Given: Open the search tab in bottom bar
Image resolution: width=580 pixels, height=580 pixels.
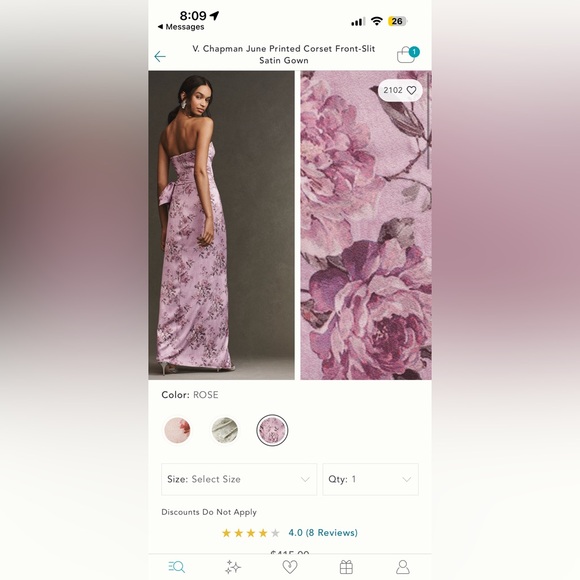Looking at the screenshot, I should point(176,567).
